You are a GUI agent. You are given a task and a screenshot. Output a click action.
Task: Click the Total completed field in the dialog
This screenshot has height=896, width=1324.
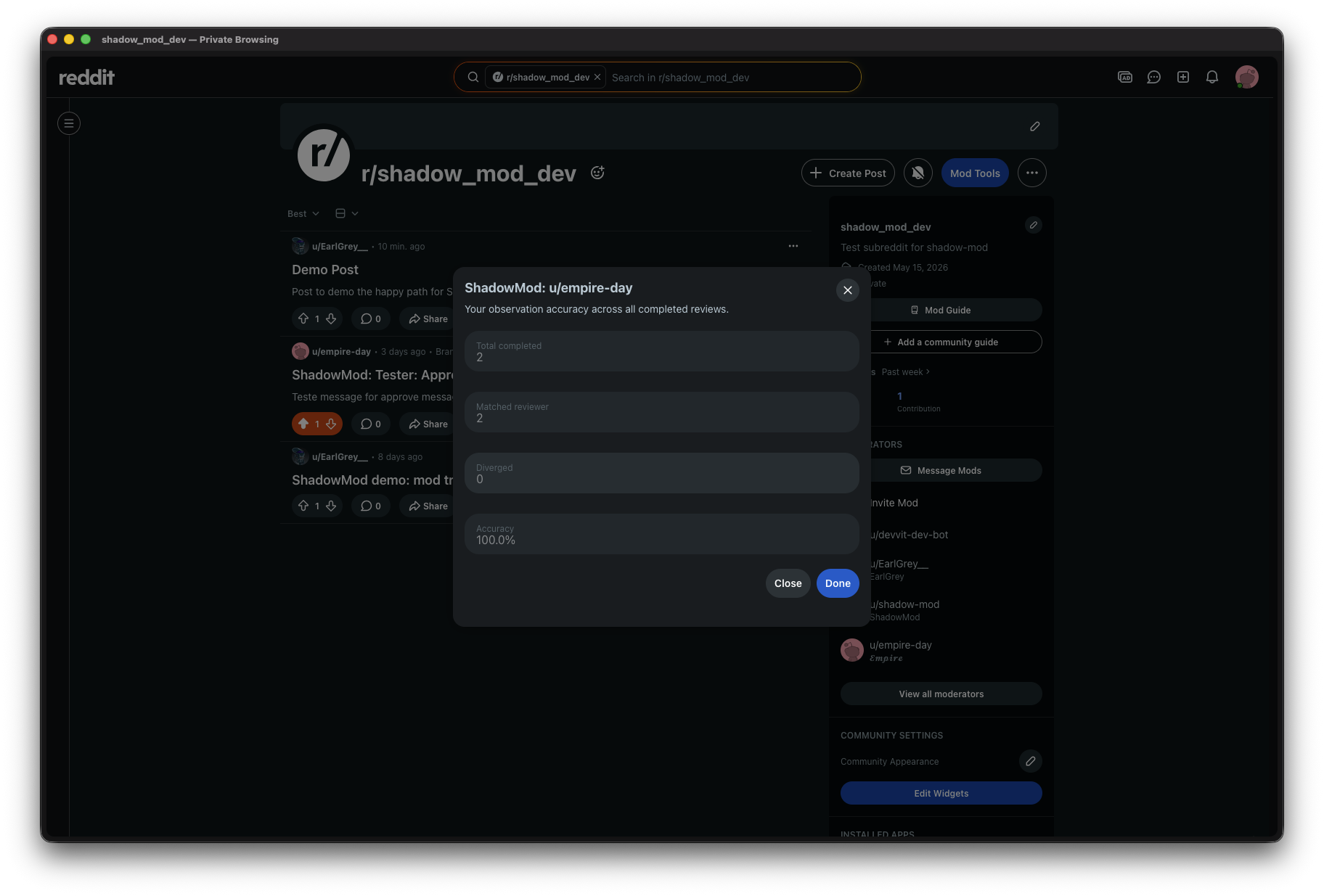point(662,352)
